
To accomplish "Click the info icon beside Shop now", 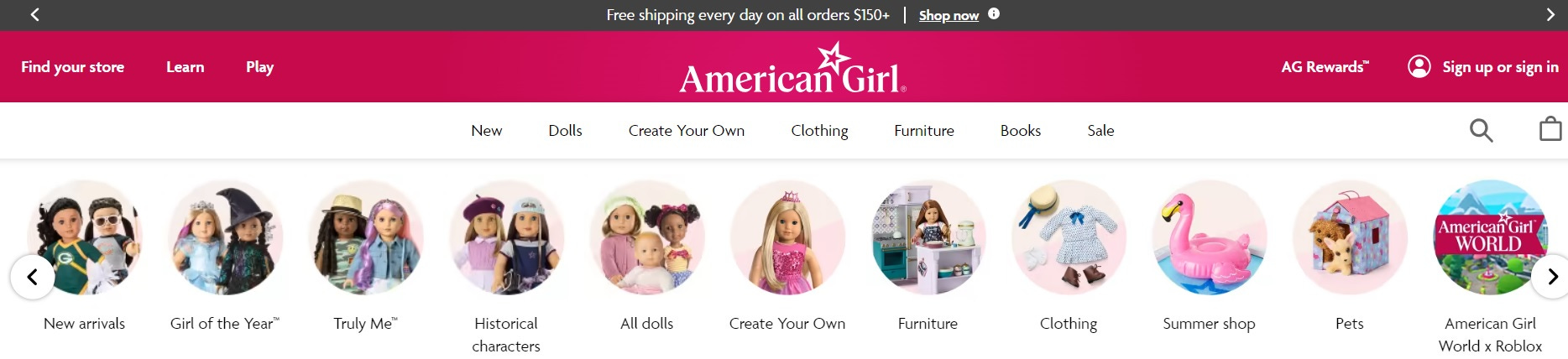I will [994, 13].
